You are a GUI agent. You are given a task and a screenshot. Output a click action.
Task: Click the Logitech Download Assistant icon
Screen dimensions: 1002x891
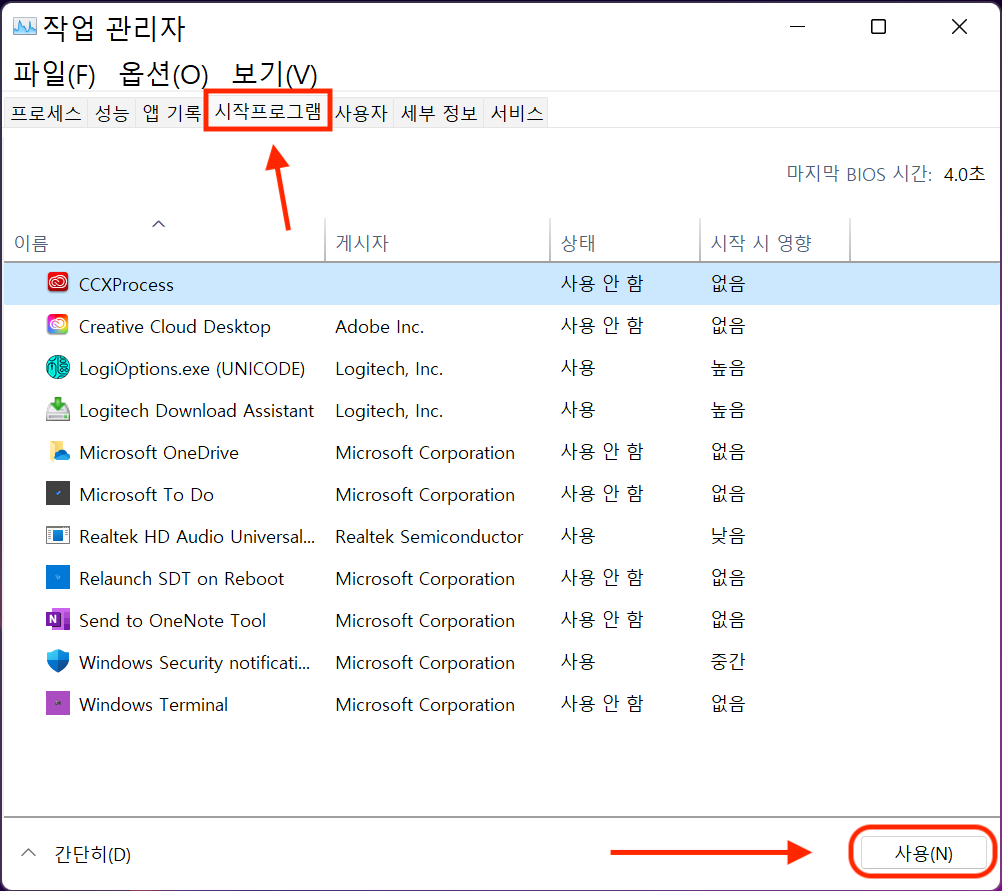pyautogui.click(x=58, y=409)
